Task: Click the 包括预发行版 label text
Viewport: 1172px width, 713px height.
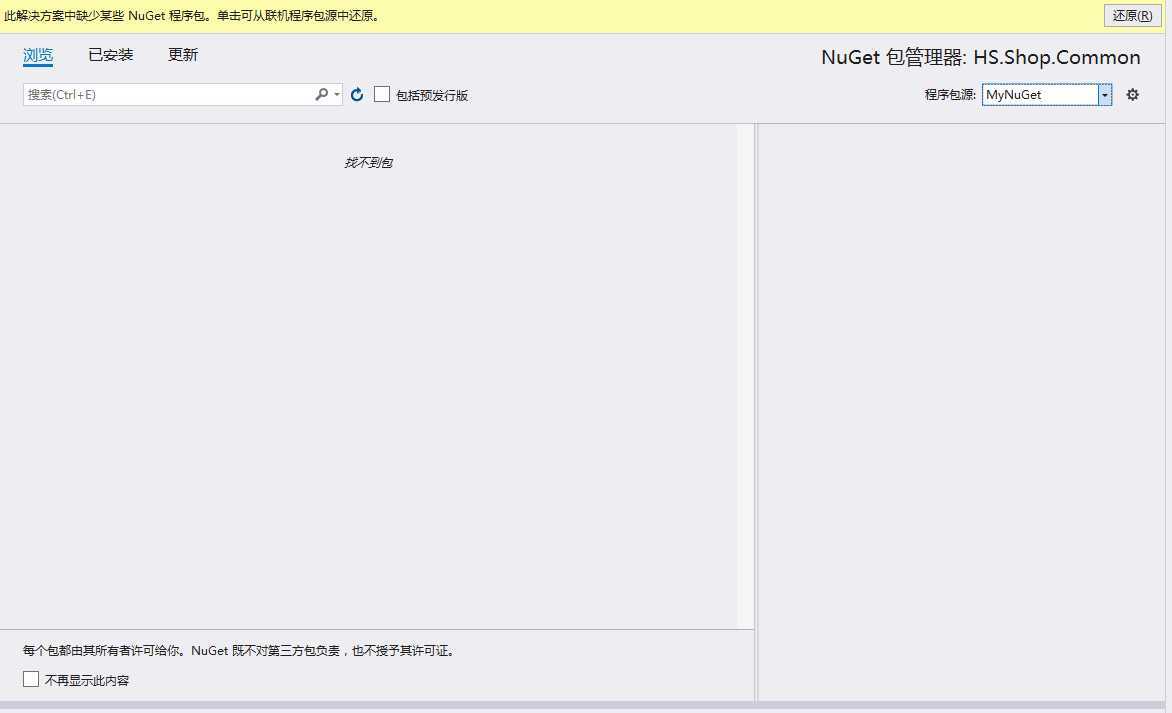Action: coord(432,95)
